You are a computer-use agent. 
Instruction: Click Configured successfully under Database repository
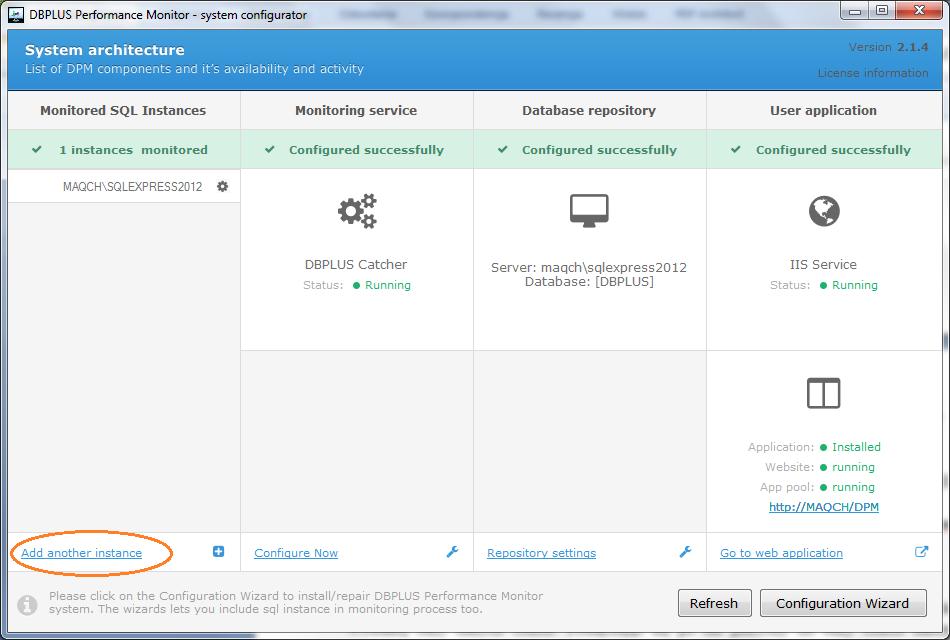coord(599,150)
